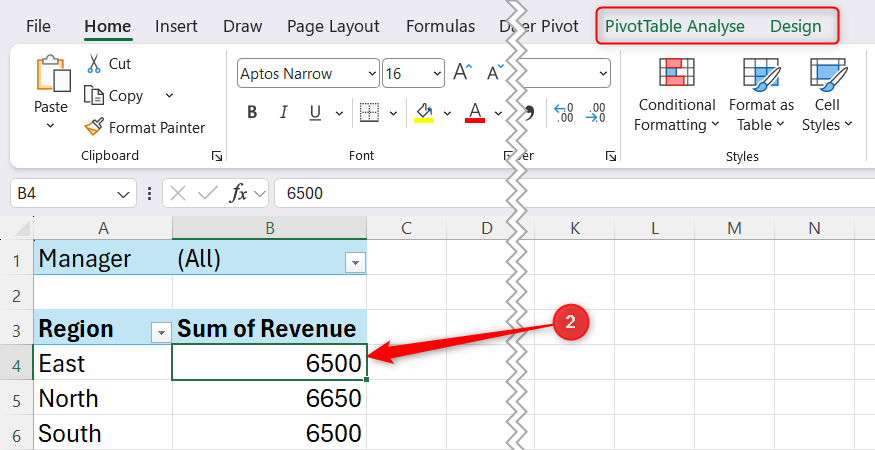Screen dimensions: 875x450
Task: Select column C header
Action: (x=406, y=228)
